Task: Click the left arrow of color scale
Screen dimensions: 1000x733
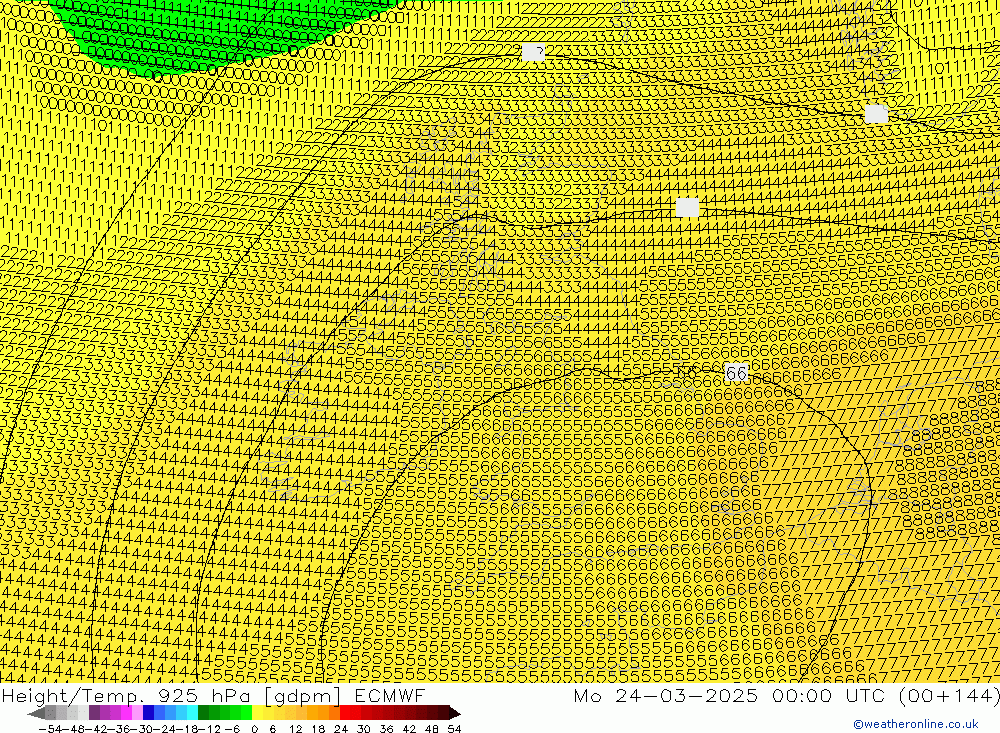Action: point(36,713)
